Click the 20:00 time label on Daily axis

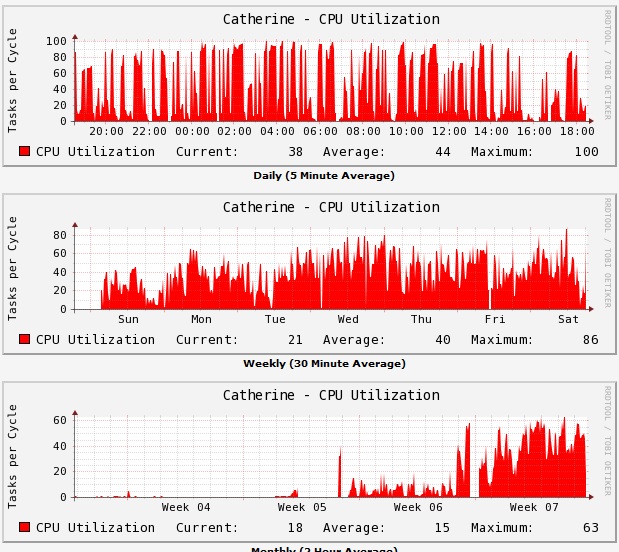coord(107,131)
